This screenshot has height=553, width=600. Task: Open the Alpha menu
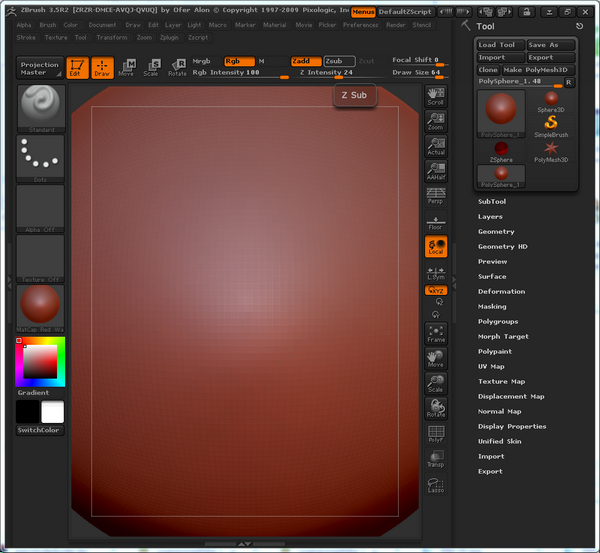click(24, 25)
